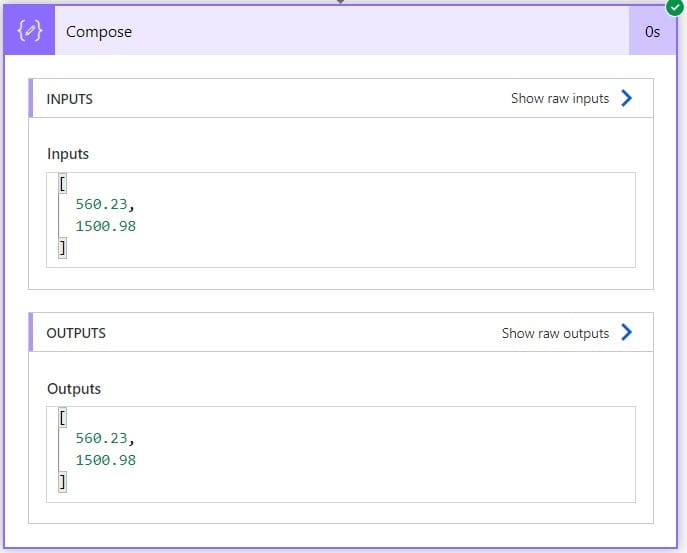This screenshot has width=687, height=553.
Task: Click value 560.23 in Inputs box
Action: pyautogui.click(x=101, y=204)
